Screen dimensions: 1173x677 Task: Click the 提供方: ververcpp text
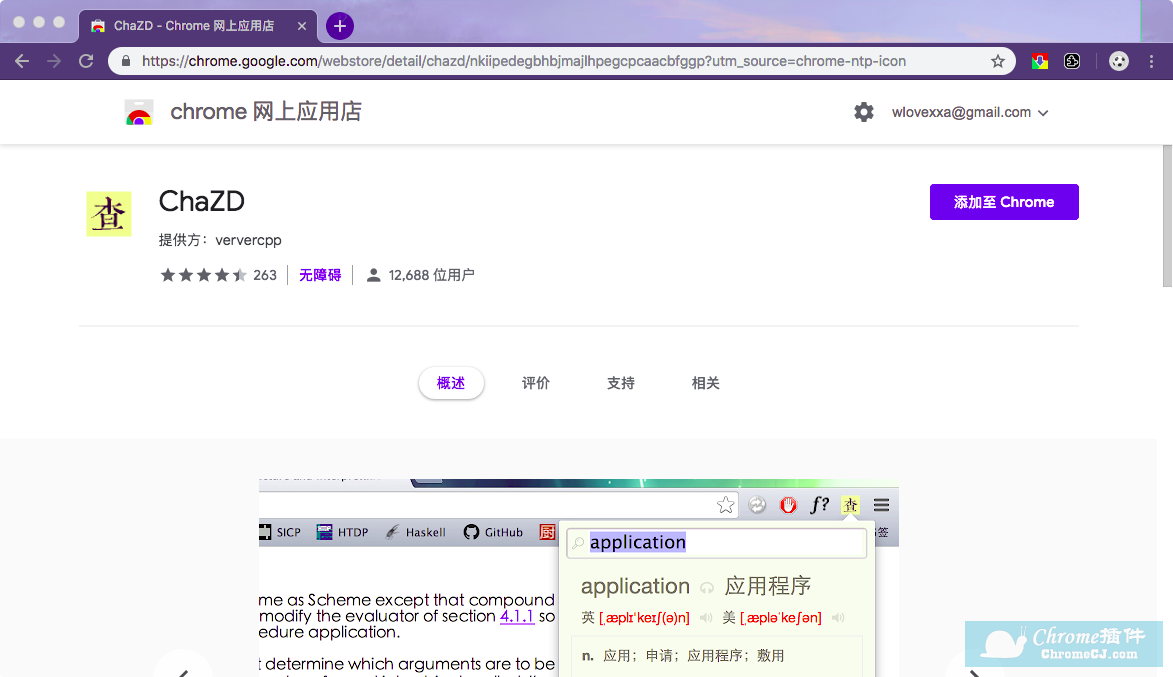220,240
